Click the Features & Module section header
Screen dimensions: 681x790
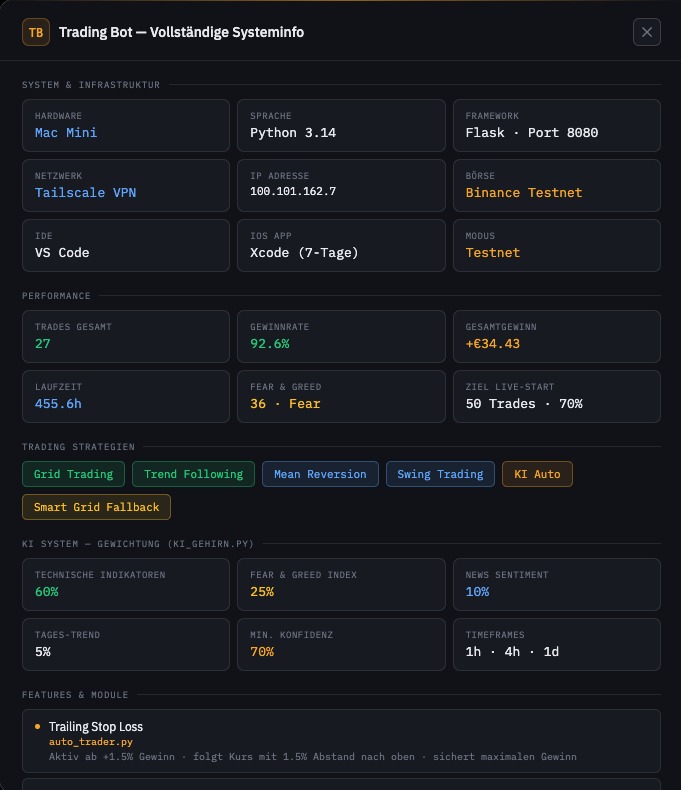tap(75, 695)
